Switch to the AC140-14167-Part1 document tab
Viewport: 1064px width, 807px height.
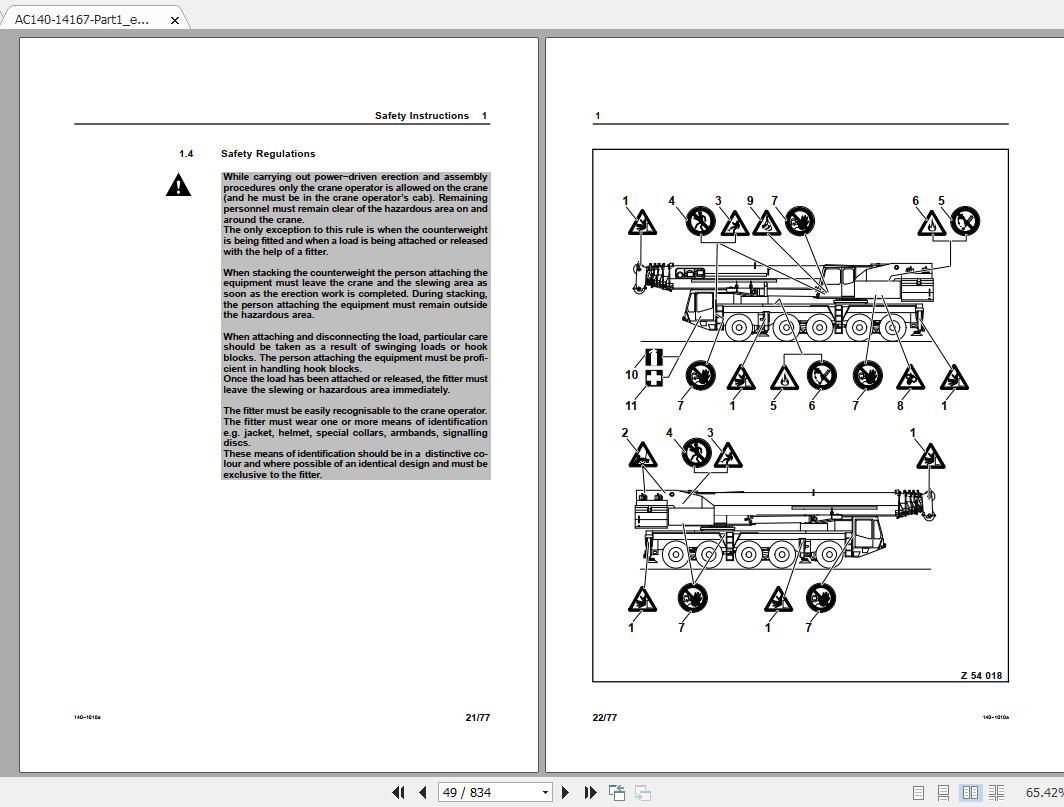pyautogui.click(x=85, y=17)
